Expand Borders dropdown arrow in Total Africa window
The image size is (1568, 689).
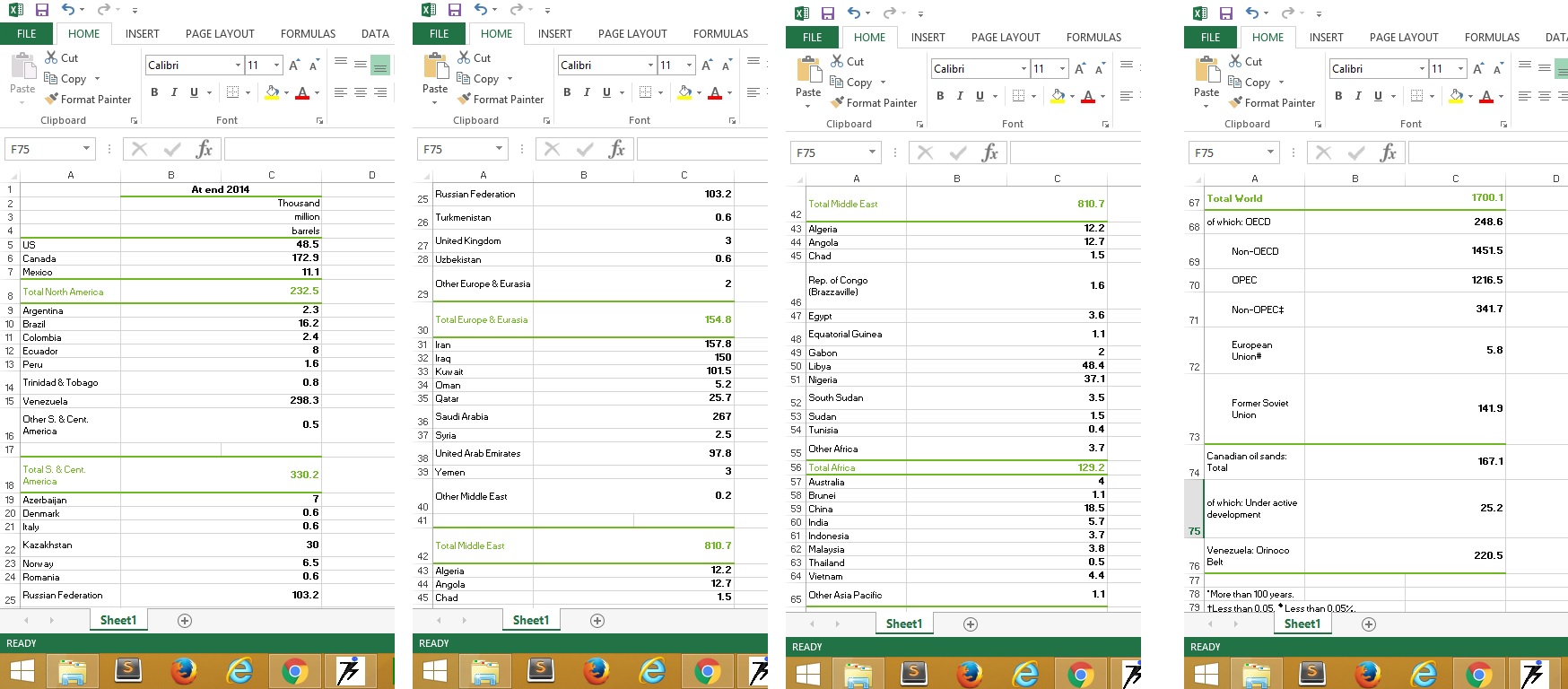point(1033,97)
